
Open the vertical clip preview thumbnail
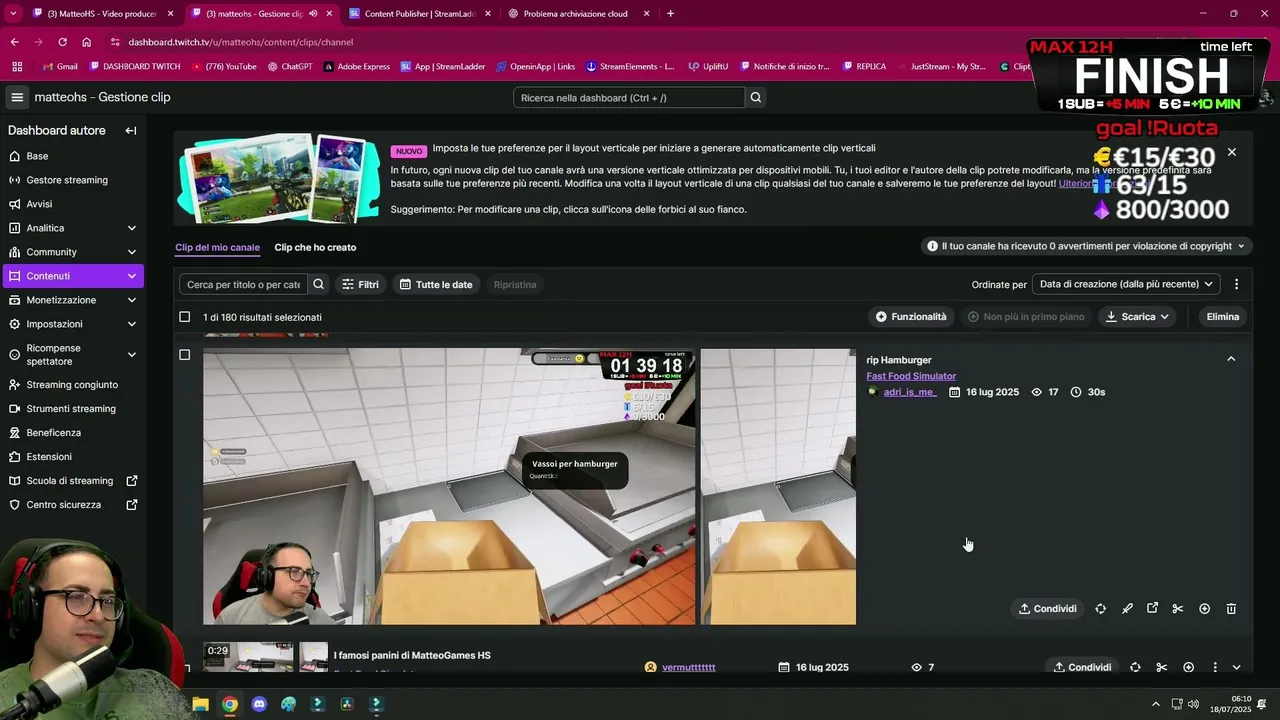[x=778, y=486]
